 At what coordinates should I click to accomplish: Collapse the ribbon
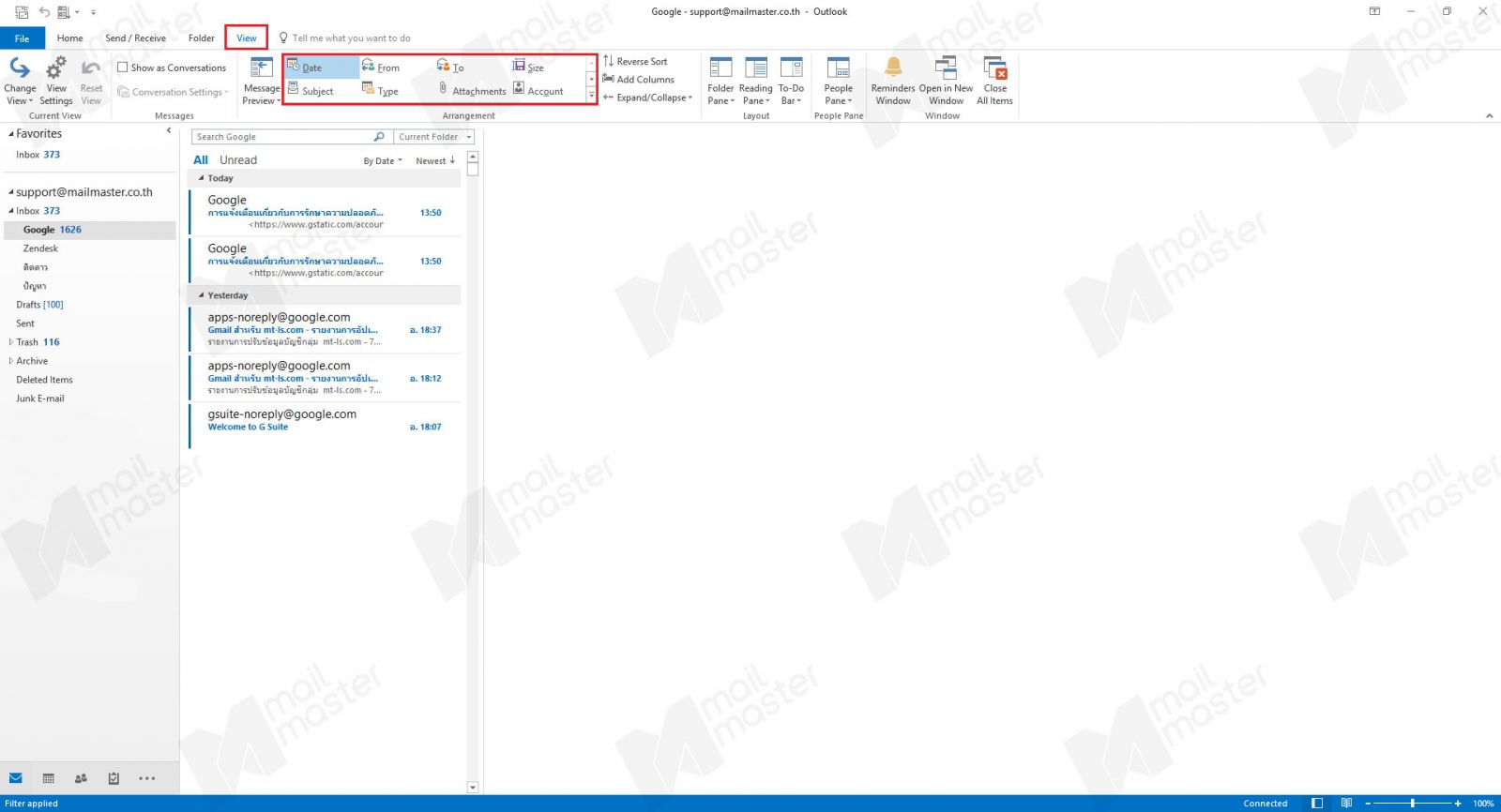pyautogui.click(x=1489, y=116)
